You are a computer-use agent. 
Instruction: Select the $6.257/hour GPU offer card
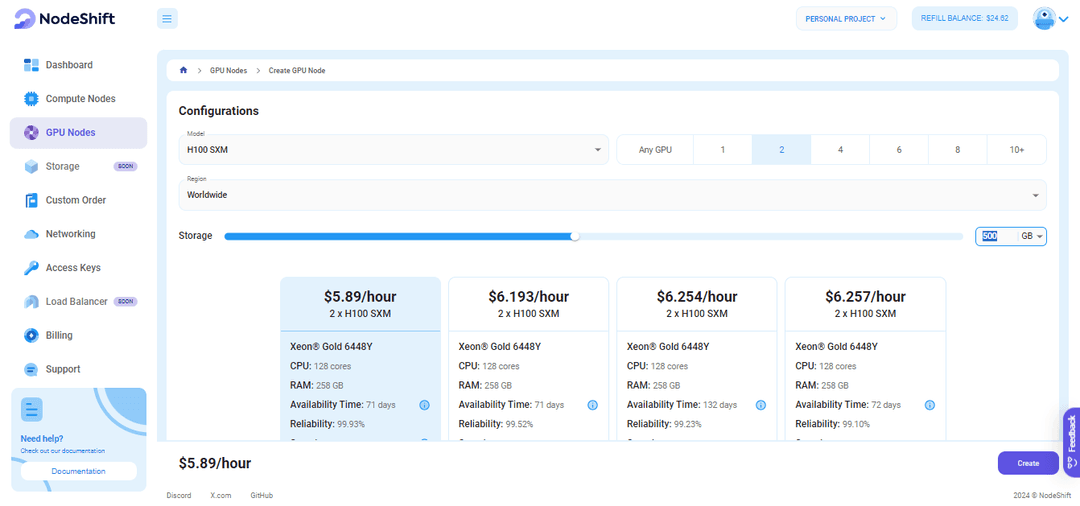865,358
